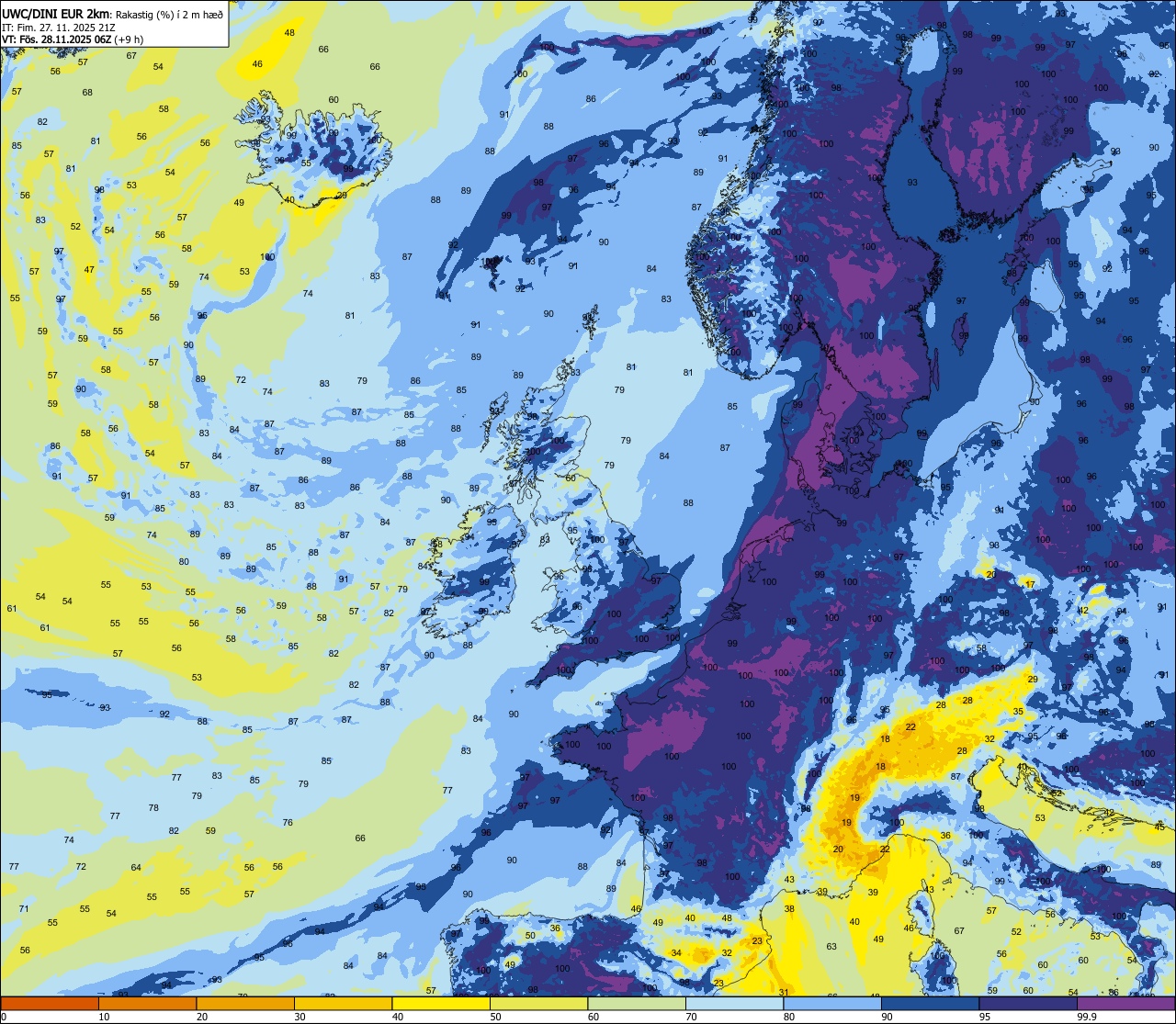Select the 0–10 dark orange legend swatch
The height and width of the screenshot is (1024, 1176).
(x=50, y=1003)
